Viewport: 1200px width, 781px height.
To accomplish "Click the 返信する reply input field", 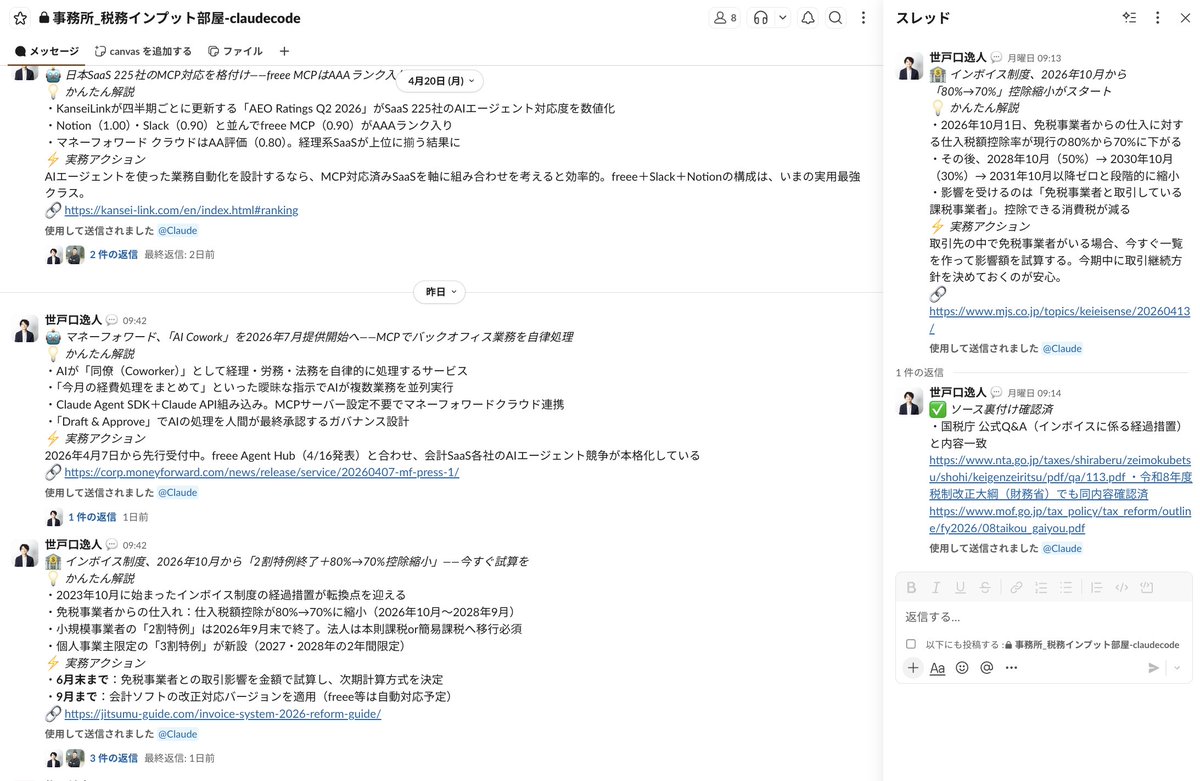I will 1043,617.
